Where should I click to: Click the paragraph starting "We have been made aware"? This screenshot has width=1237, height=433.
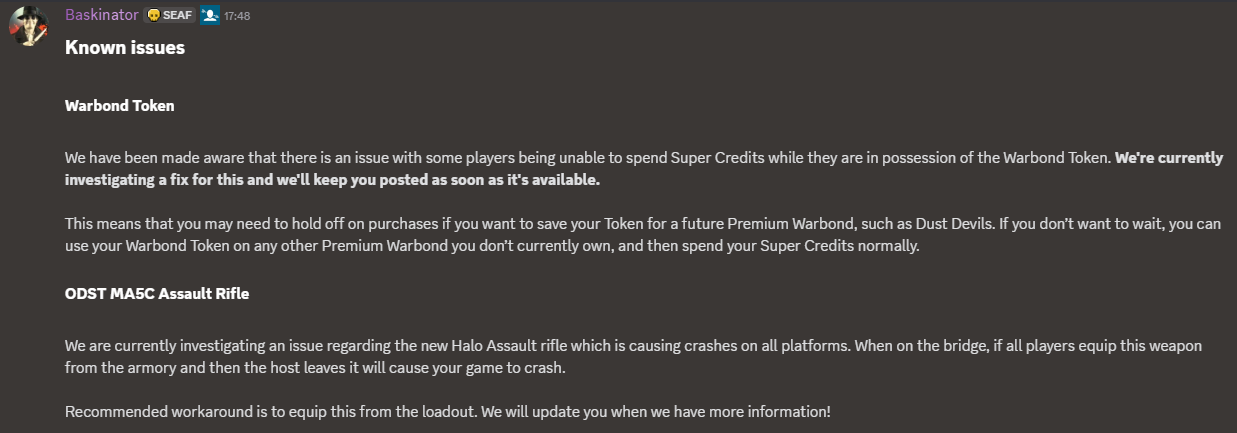tap(644, 169)
